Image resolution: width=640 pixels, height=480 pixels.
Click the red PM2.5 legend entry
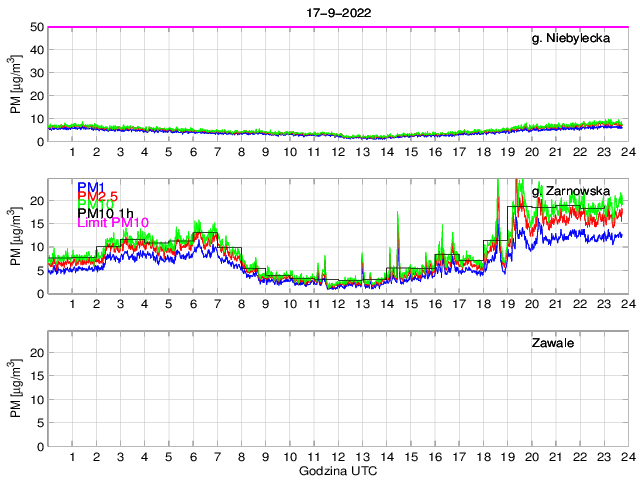click(96, 196)
